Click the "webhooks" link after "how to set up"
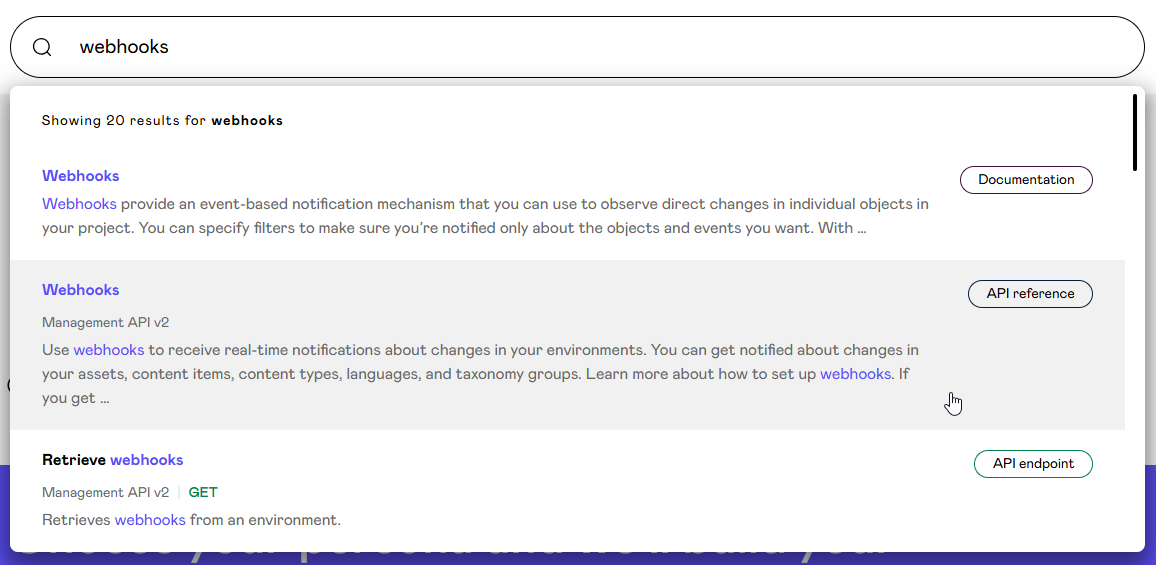The width and height of the screenshot is (1156, 565). click(855, 374)
